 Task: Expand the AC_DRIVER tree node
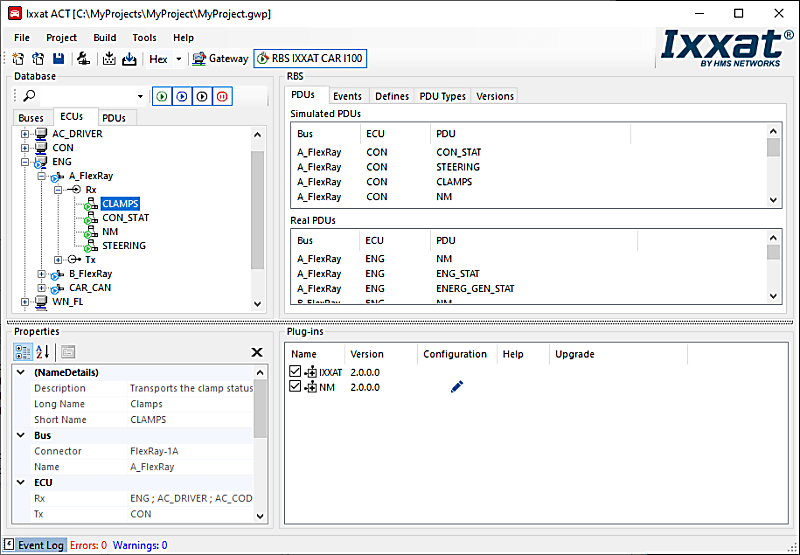click(x=25, y=134)
